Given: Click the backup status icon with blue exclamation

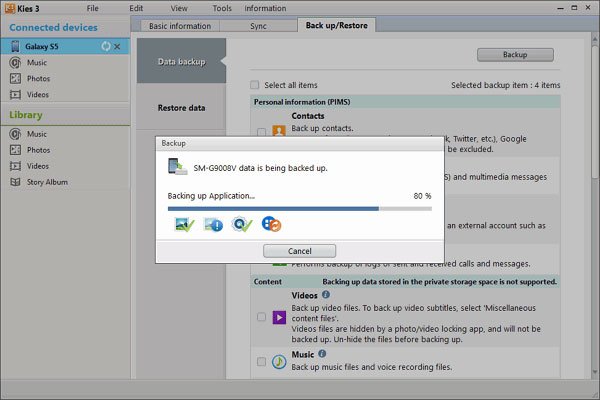Looking at the screenshot, I should [213, 224].
